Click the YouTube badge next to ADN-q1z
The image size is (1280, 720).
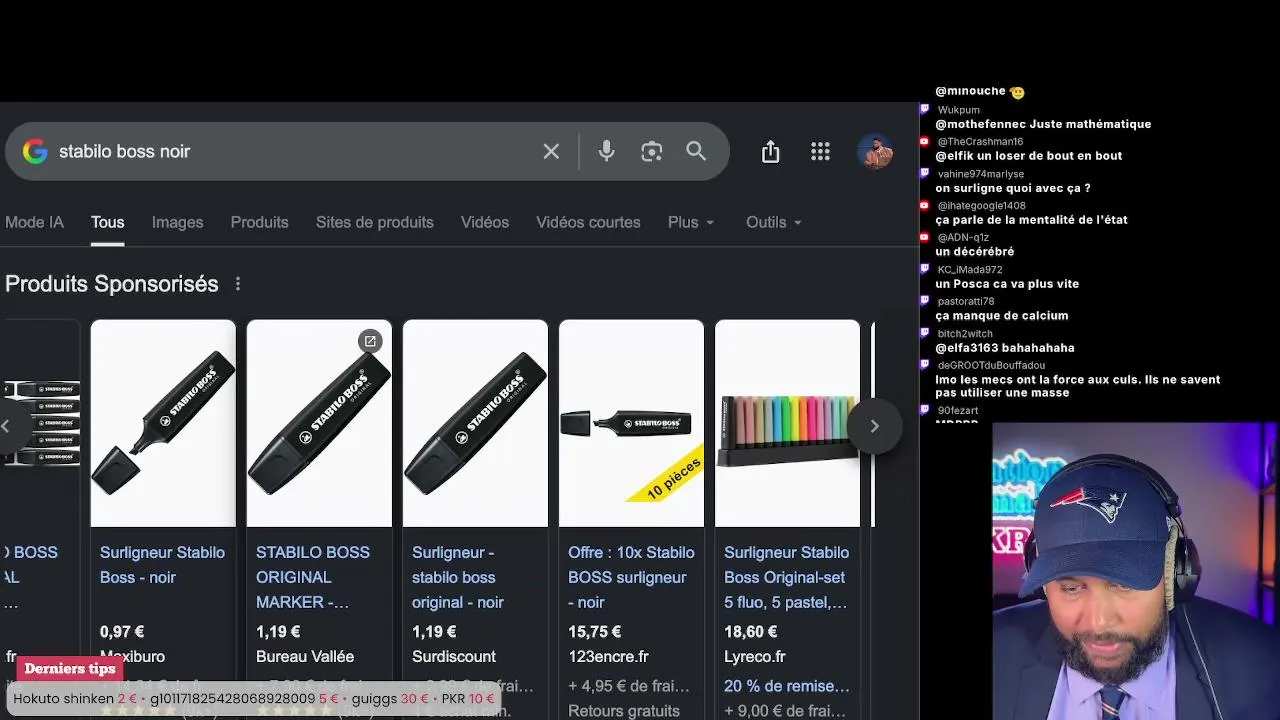click(925, 237)
